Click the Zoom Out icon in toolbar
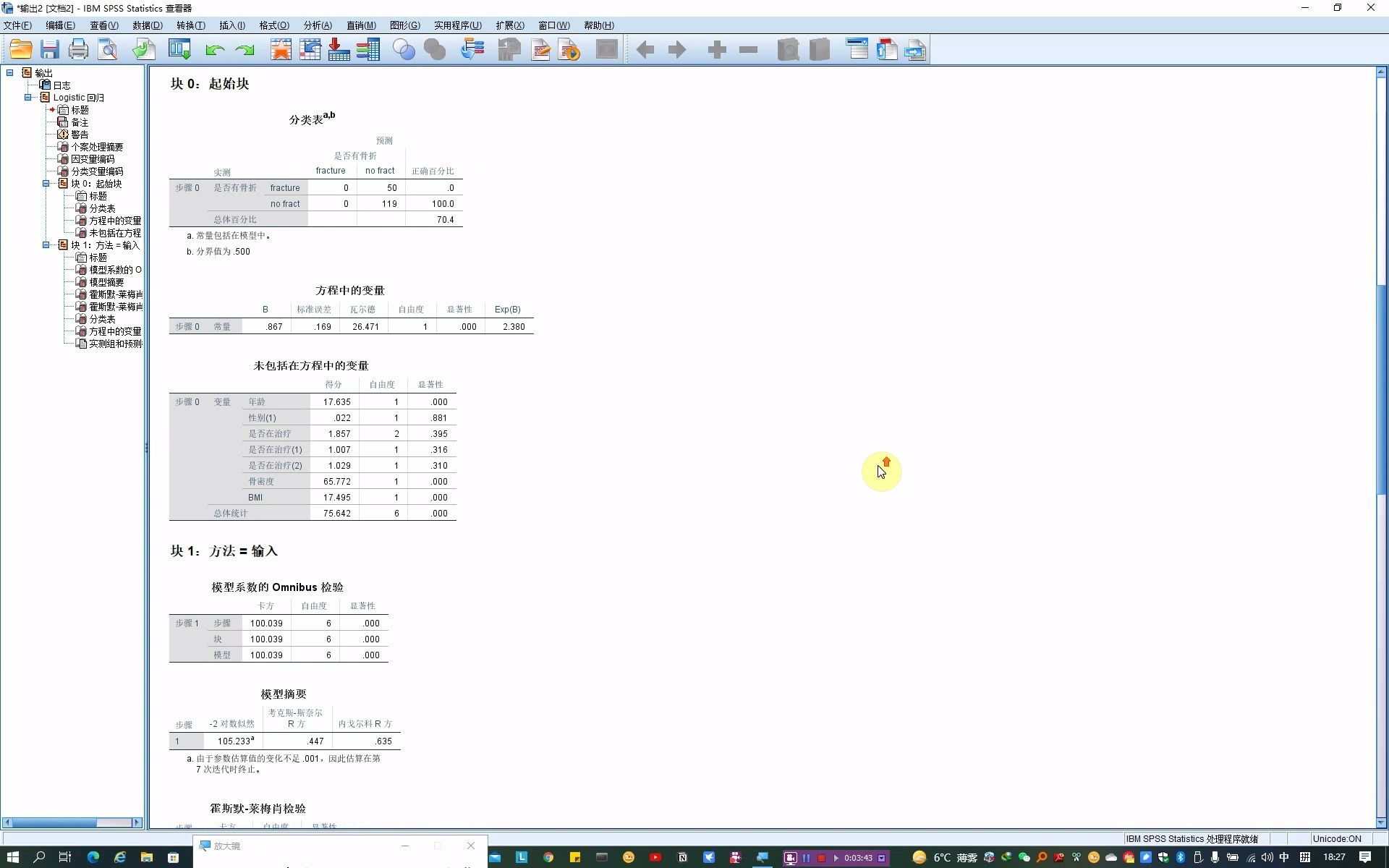1389x868 pixels. click(748, 50)
